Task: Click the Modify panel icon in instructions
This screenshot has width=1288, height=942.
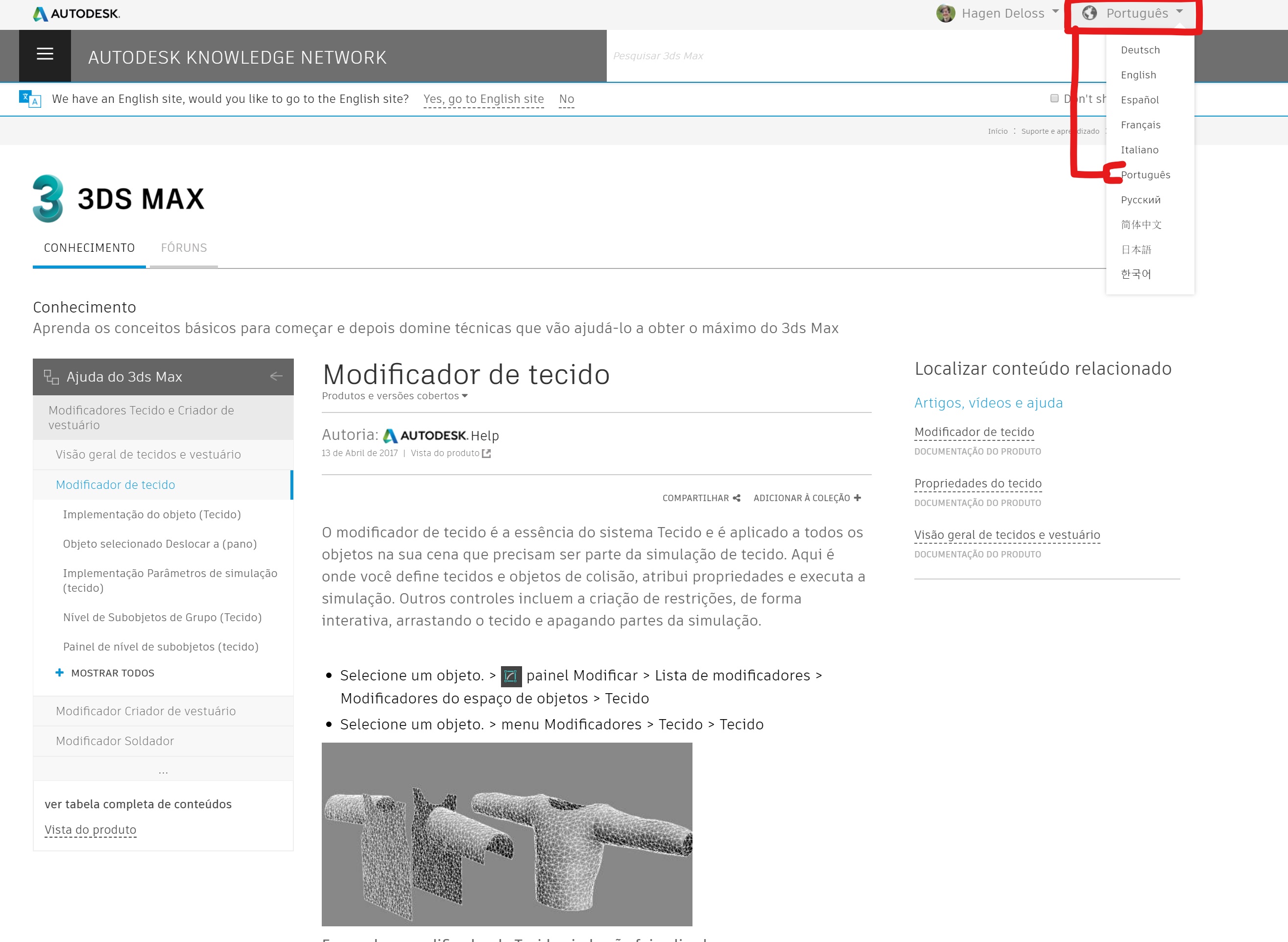Action: pos(511,676)
